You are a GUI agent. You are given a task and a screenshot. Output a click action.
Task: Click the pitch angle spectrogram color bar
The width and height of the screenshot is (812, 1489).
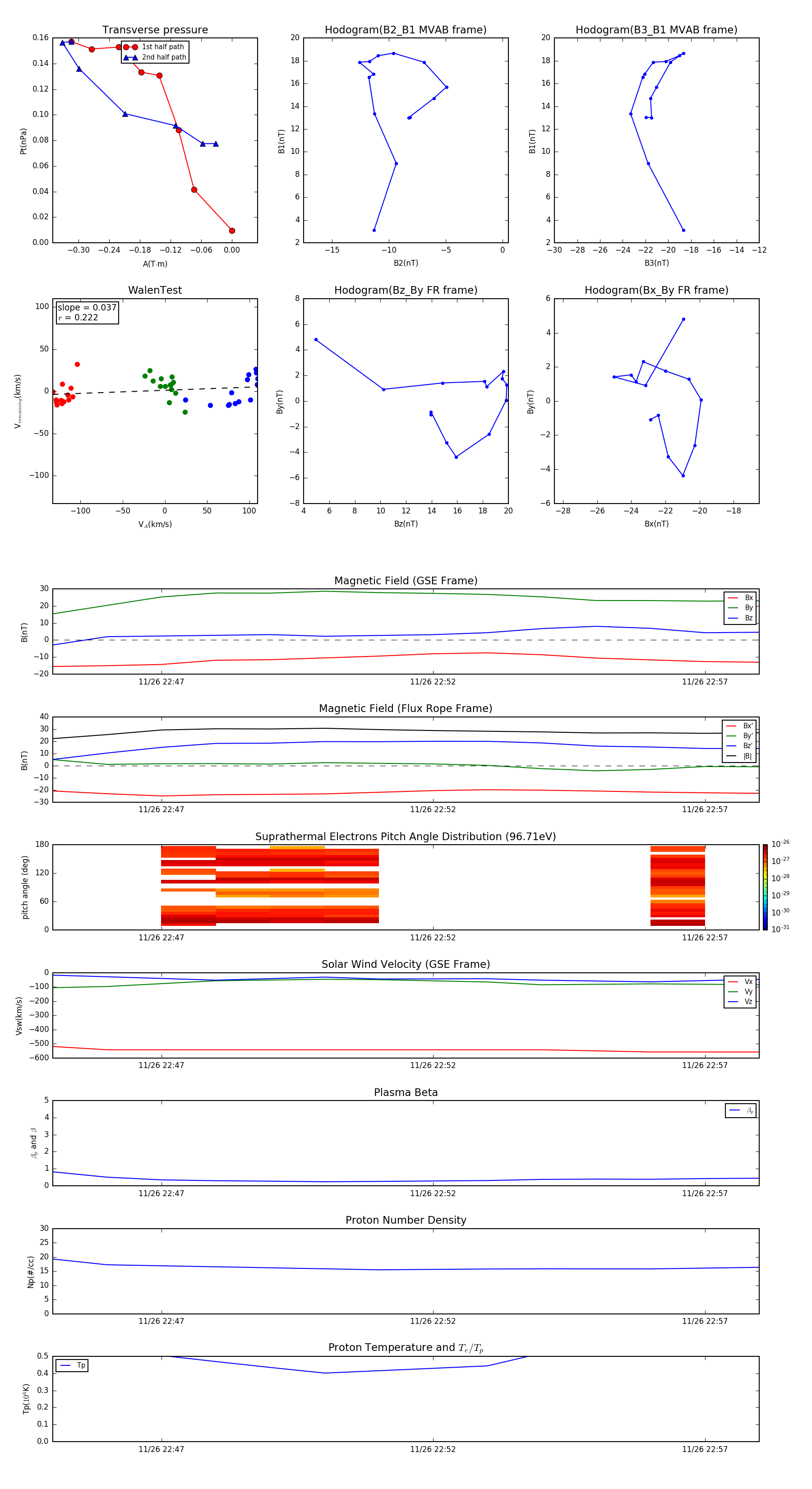pos(765,887)
